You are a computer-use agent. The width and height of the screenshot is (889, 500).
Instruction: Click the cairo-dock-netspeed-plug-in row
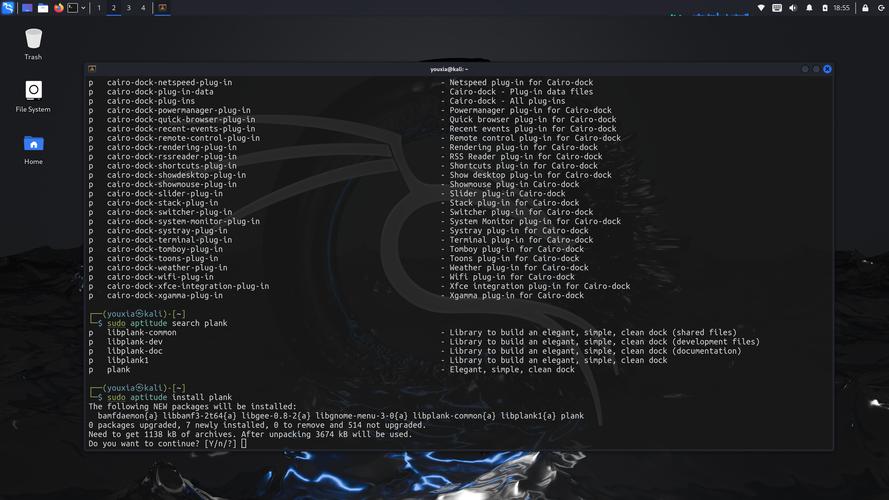341,82
